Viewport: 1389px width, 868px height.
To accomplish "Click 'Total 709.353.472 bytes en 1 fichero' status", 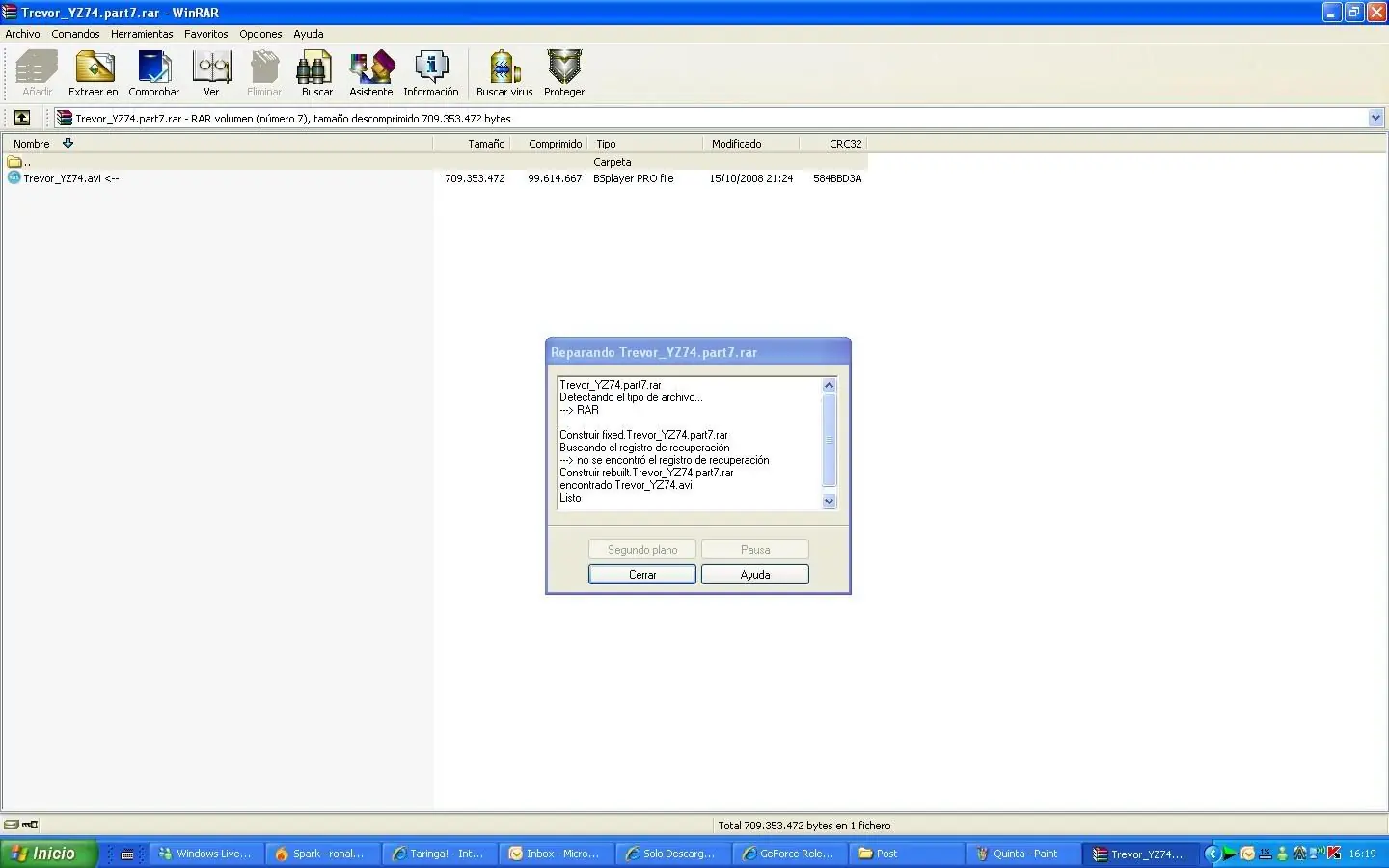I will pos(804,826).
